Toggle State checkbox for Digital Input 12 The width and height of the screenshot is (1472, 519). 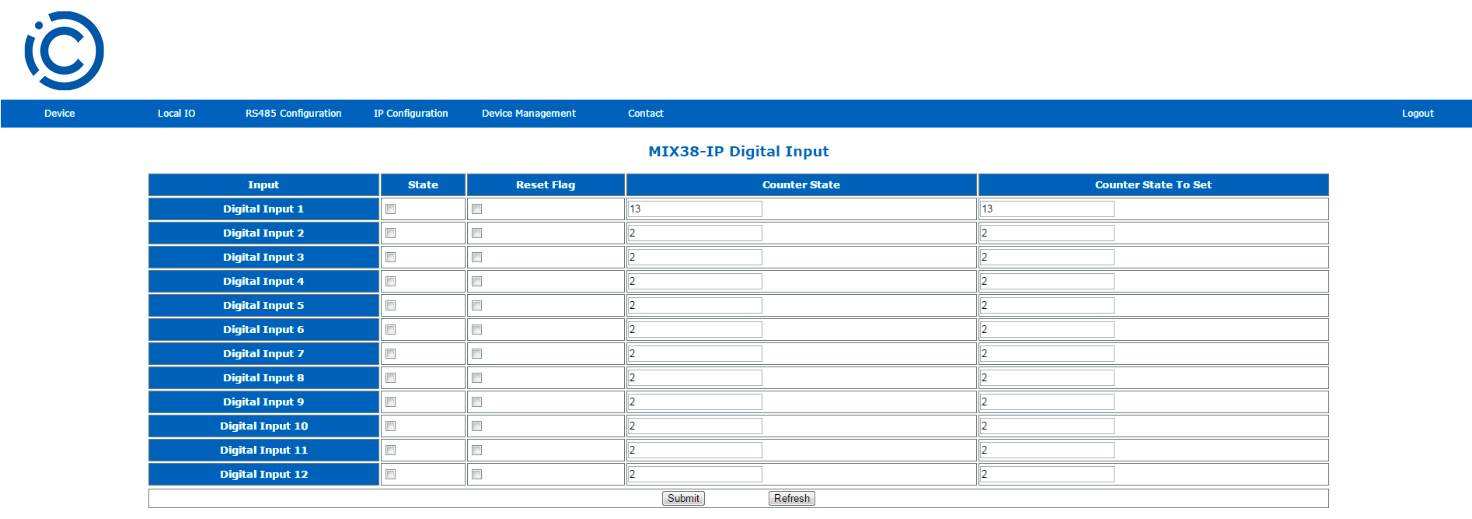391,474
